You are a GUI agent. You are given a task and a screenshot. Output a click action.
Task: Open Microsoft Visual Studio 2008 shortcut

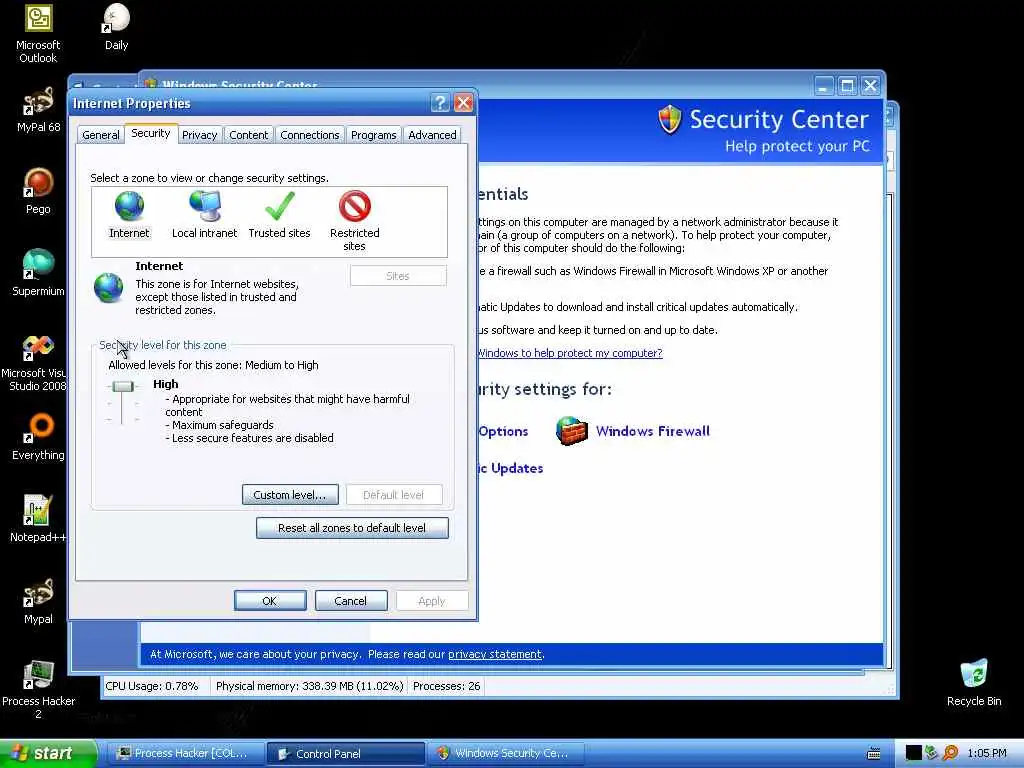coord(38,363)
